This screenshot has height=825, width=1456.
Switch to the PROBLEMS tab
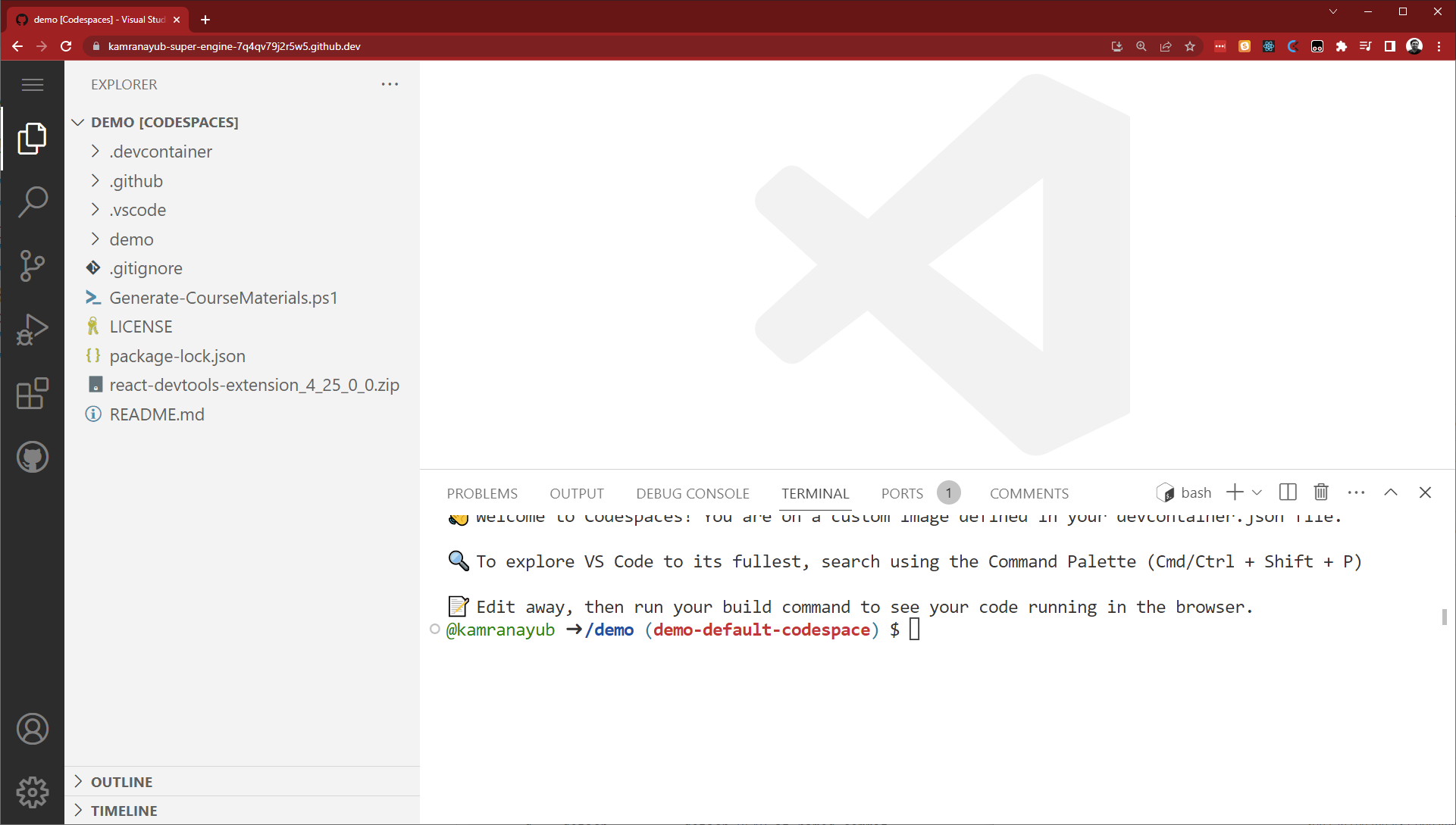(482, 493)
